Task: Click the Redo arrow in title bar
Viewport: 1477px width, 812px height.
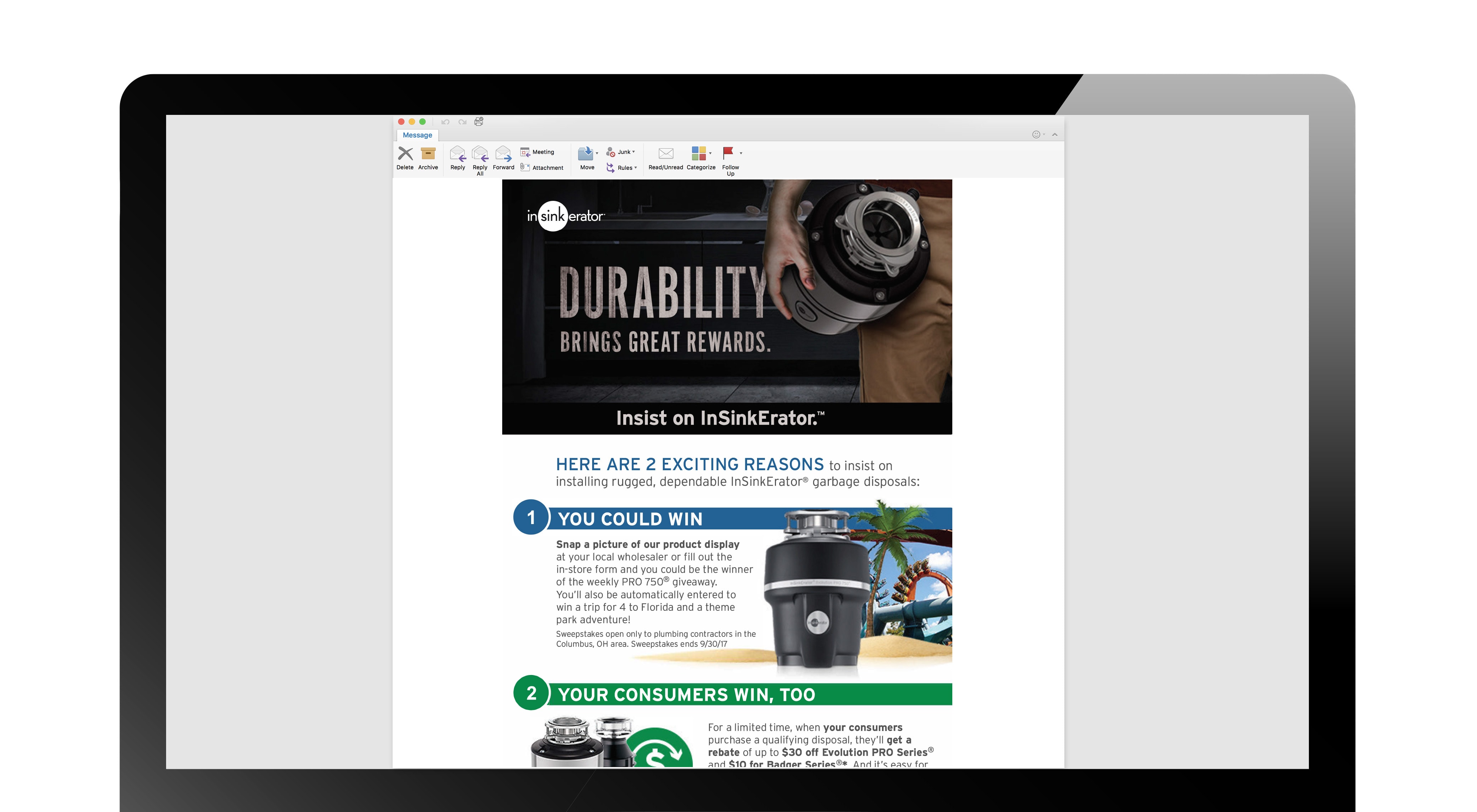Action: pos(462,122)
